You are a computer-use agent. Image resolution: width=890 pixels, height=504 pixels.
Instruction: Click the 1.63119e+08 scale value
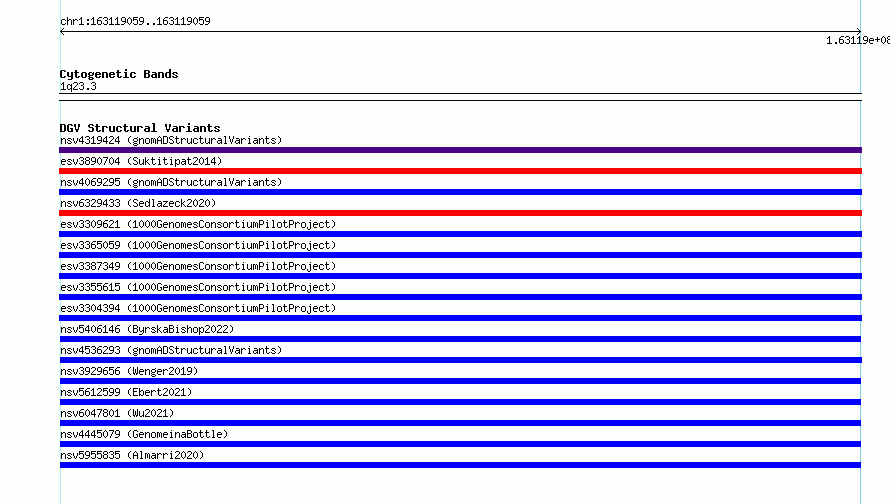click(x=858, y=40)
